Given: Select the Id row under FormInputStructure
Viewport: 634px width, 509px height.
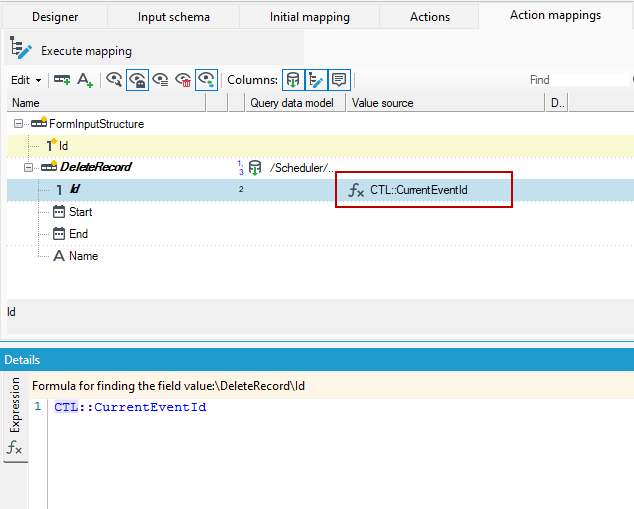Looking at the screenshot, I should 320,146.
